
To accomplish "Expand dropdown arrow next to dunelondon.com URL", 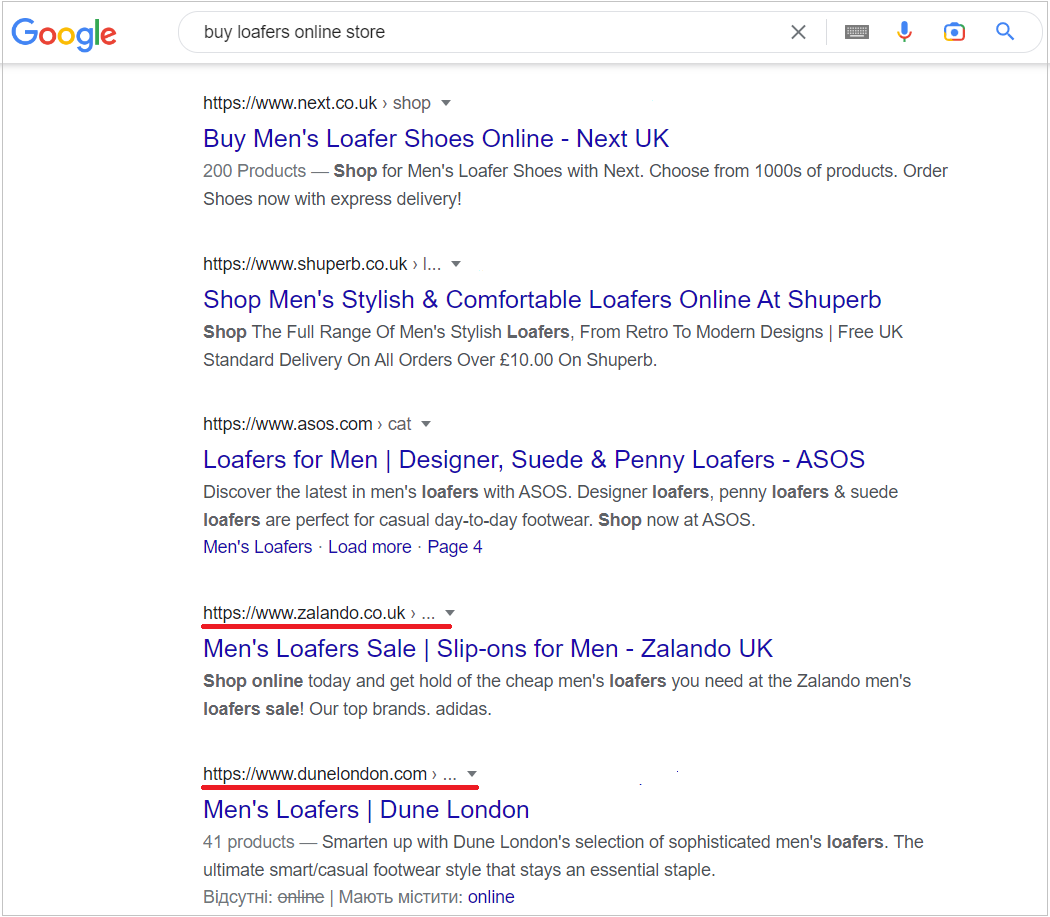I will (x=472, y=774).
